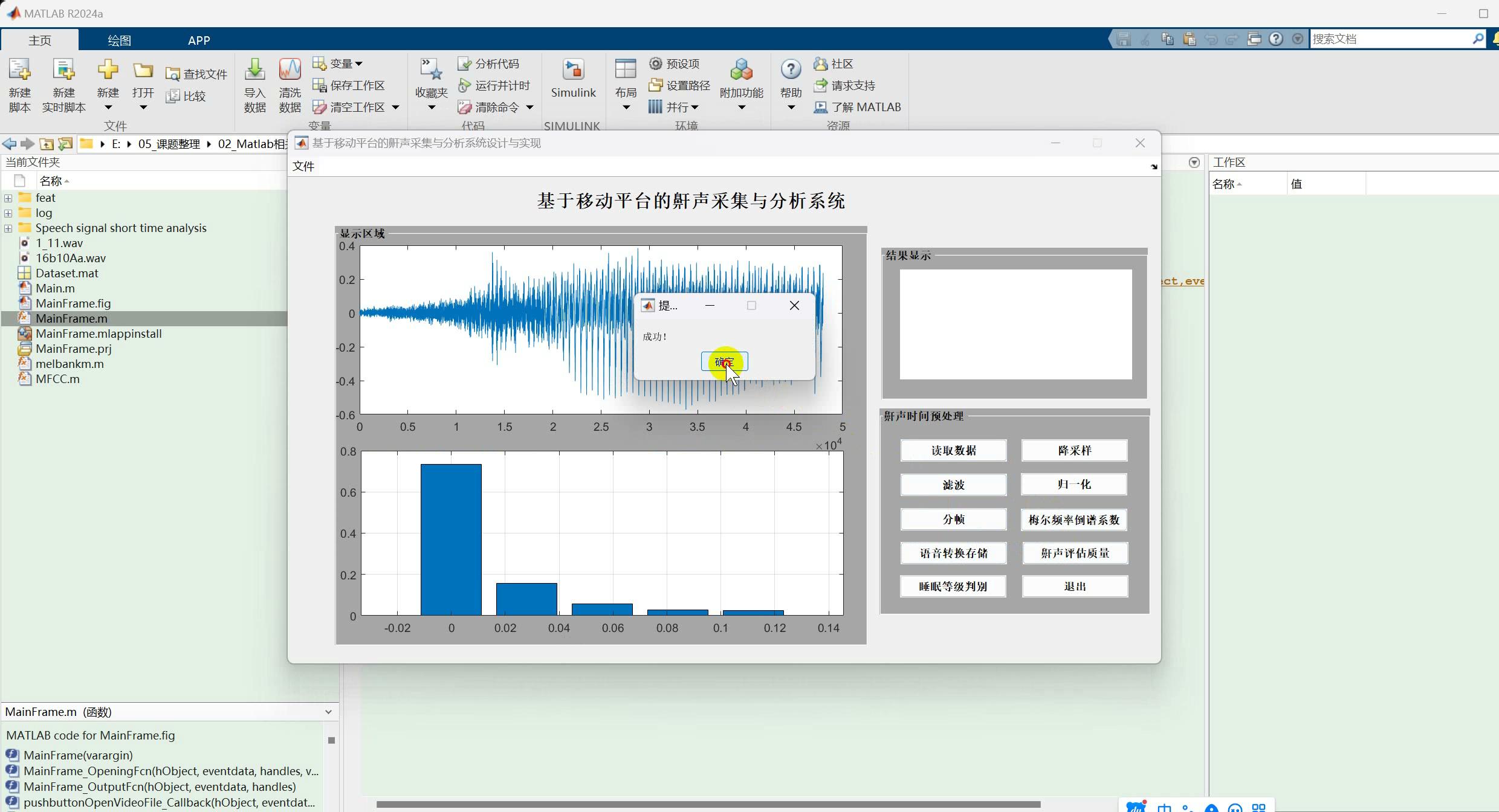
Task: Open the MainFrame.m function details dropdown
Action: coord(328,712)
